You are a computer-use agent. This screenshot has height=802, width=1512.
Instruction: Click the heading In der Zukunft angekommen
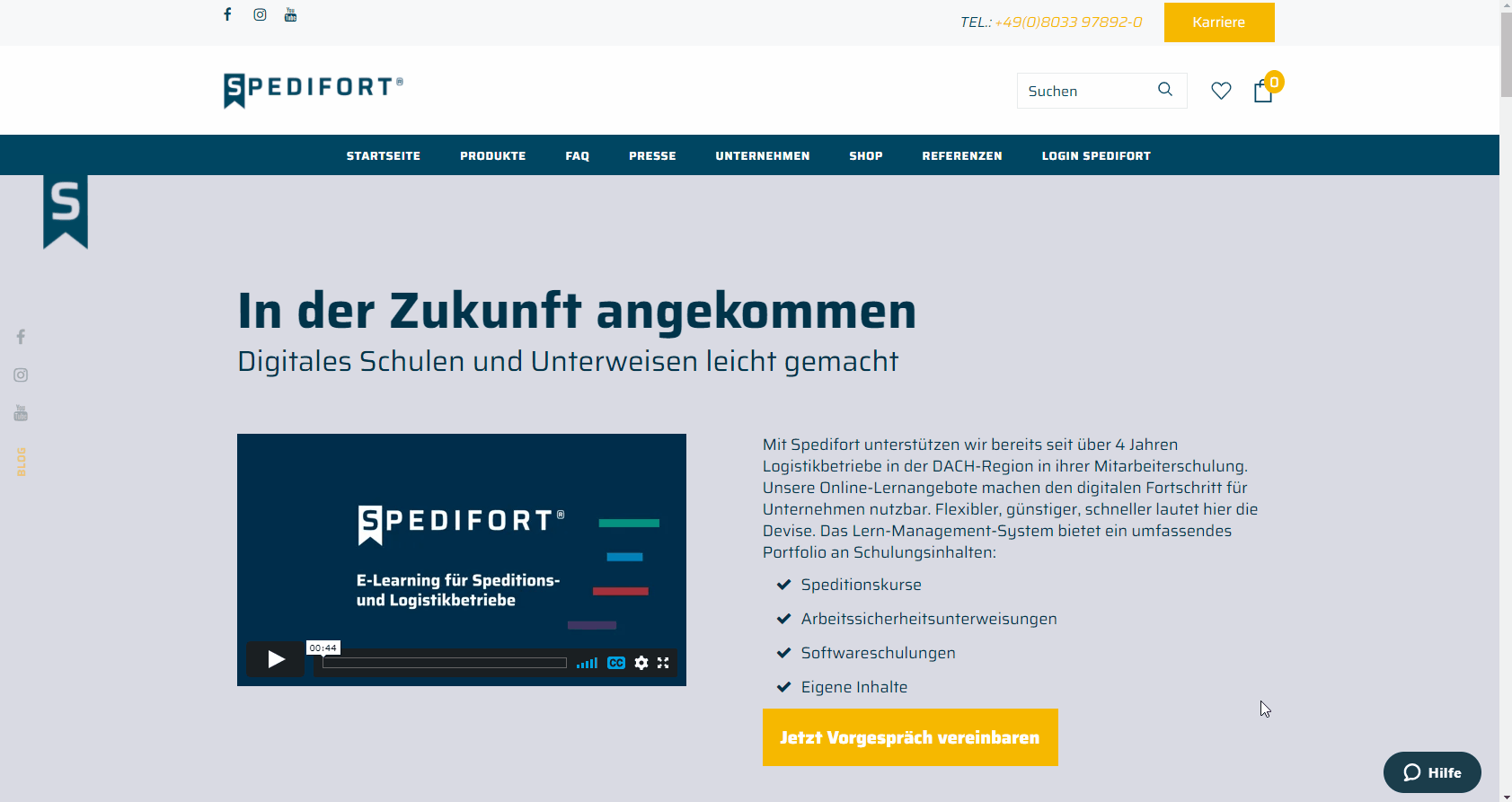click(577, 311)
